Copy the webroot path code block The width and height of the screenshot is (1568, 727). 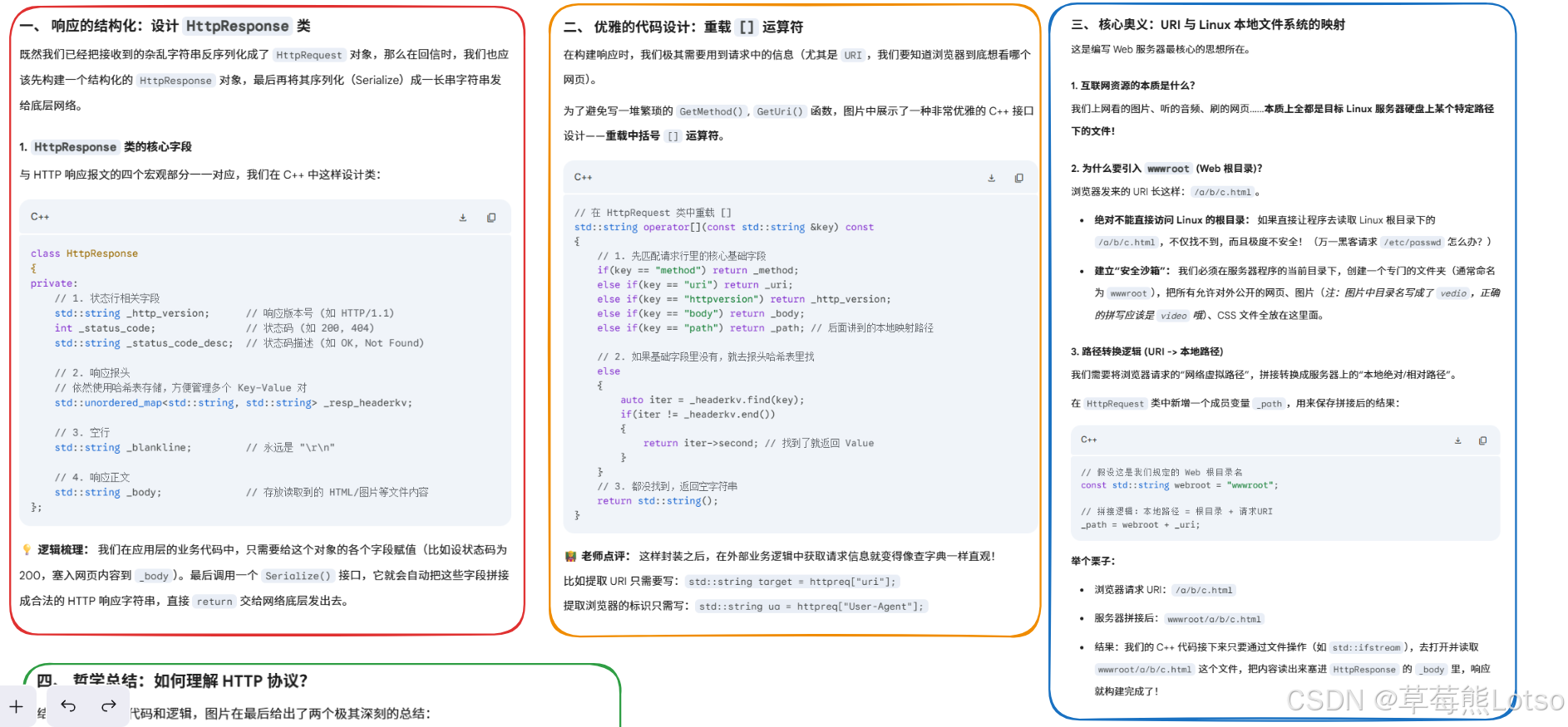(1482, 440)
